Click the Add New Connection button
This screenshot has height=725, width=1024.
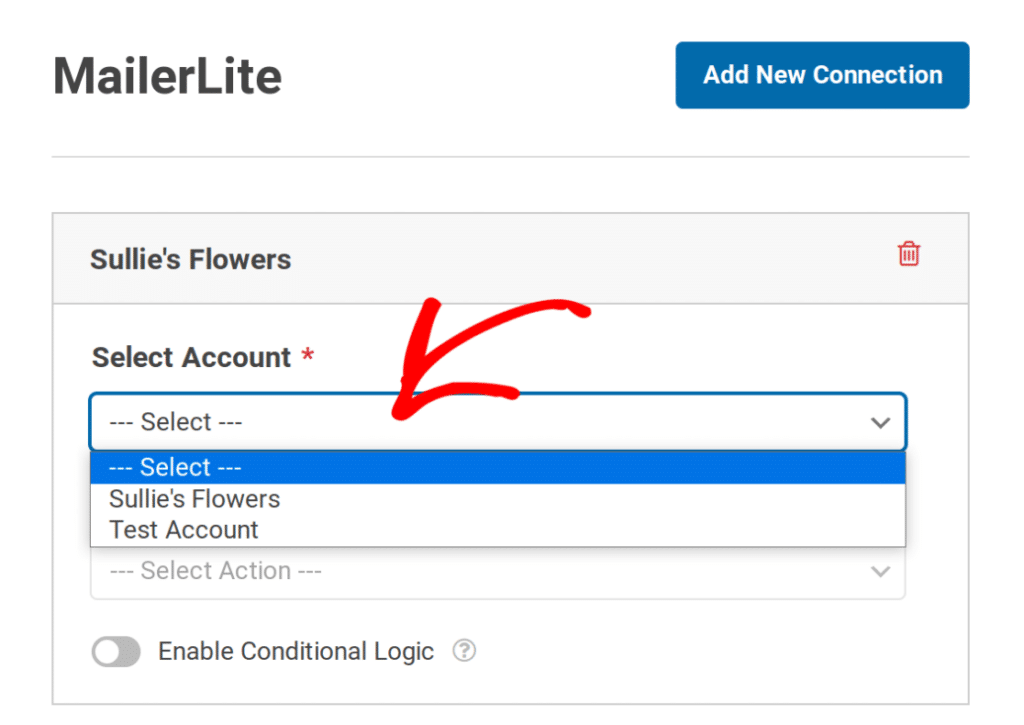click(x=822, y=74)
